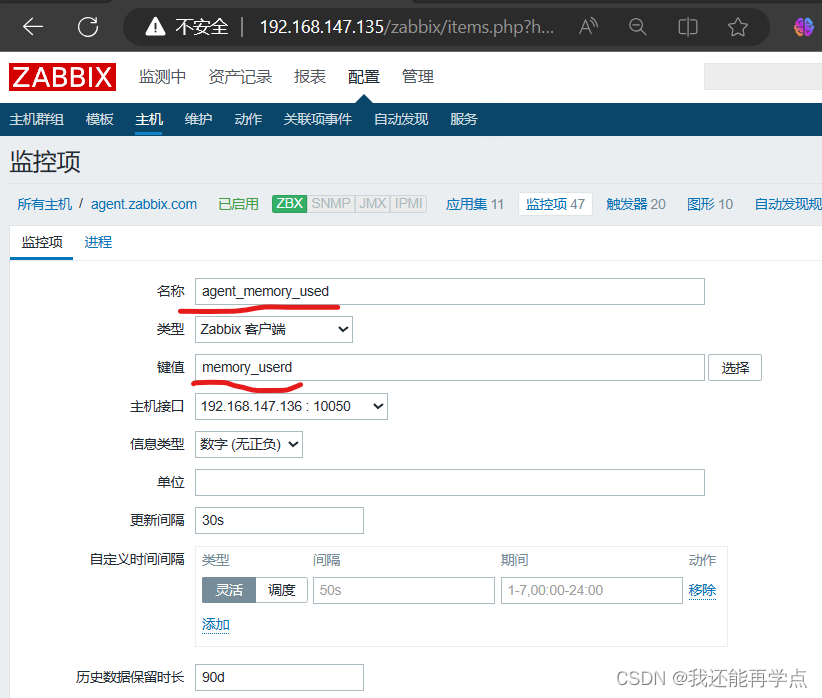Open the 自动发现规则 link
This screenshot has width=822, height=698.
click(x=788, y=204)
